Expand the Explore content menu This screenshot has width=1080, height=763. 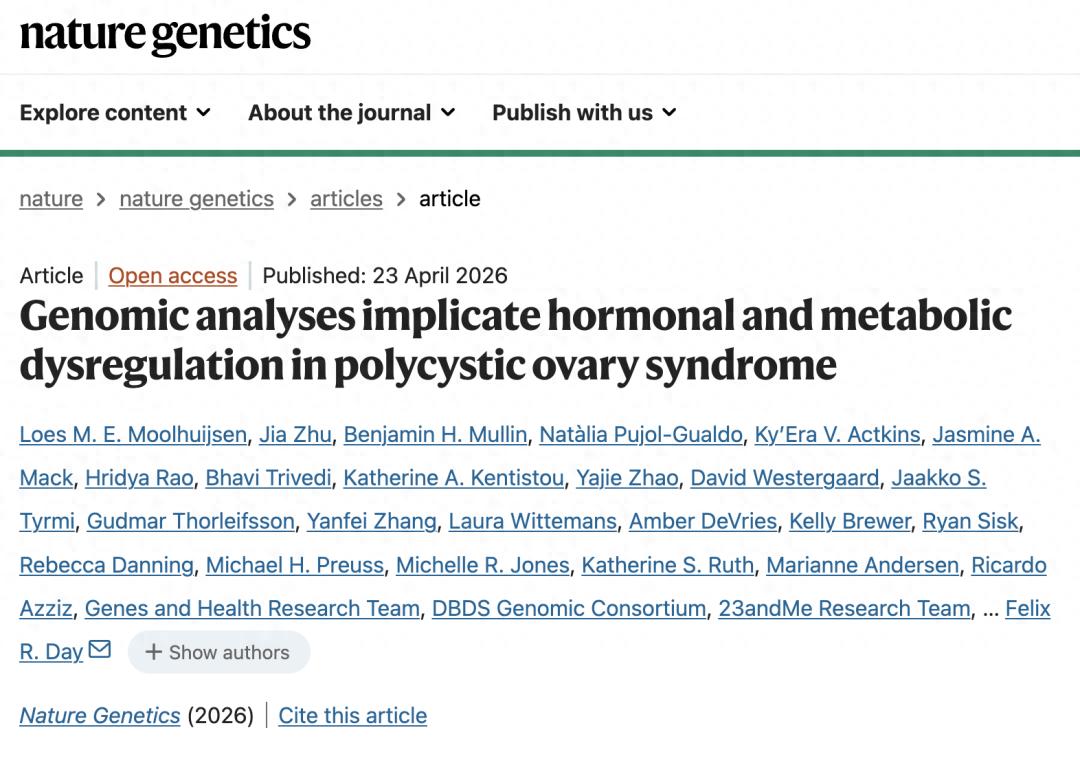tap(115, 113)
